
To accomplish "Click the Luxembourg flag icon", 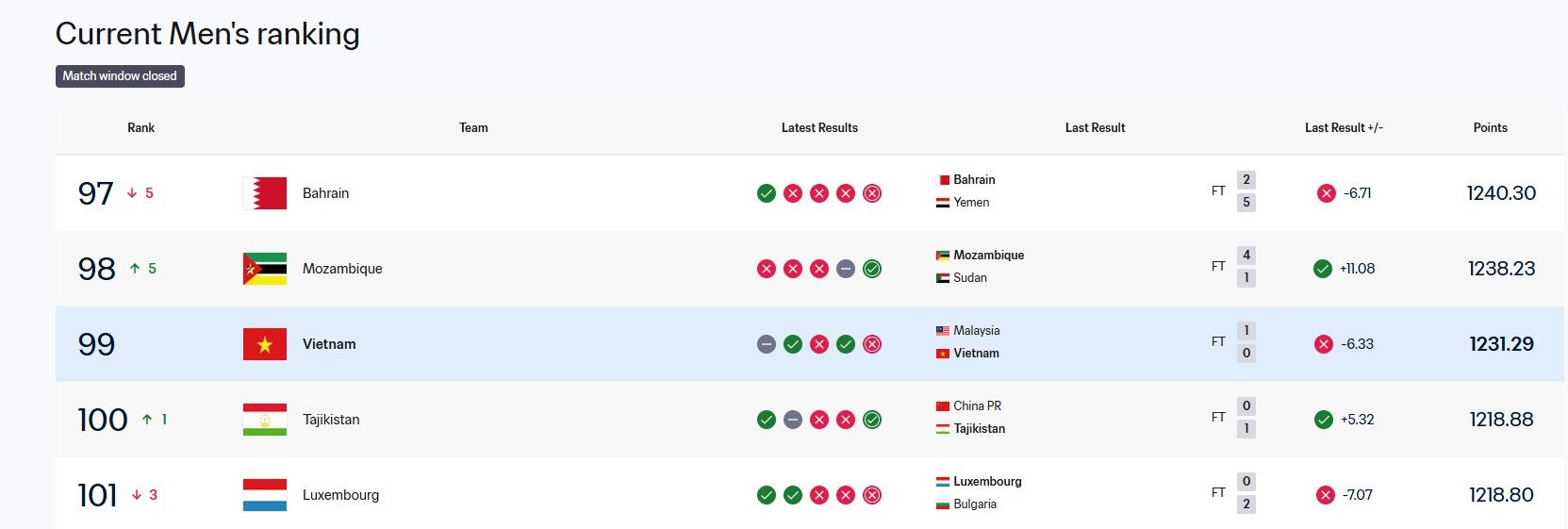I will (265, 495).
